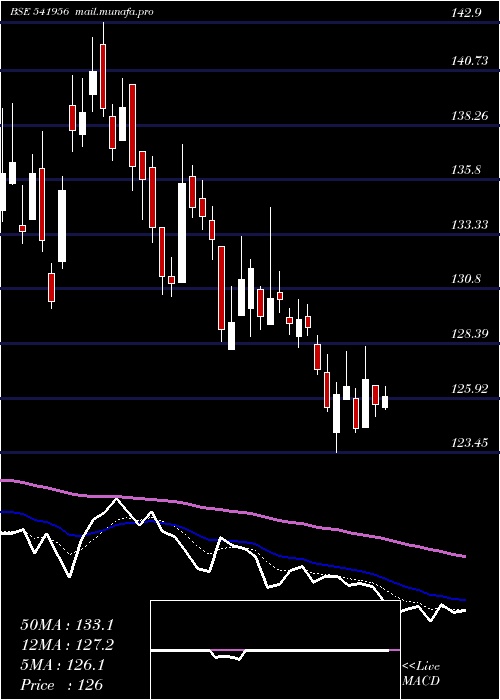The image size is (500, 700).
Task: Select the 138.26 price axis label
Action: tap(470, 116)
